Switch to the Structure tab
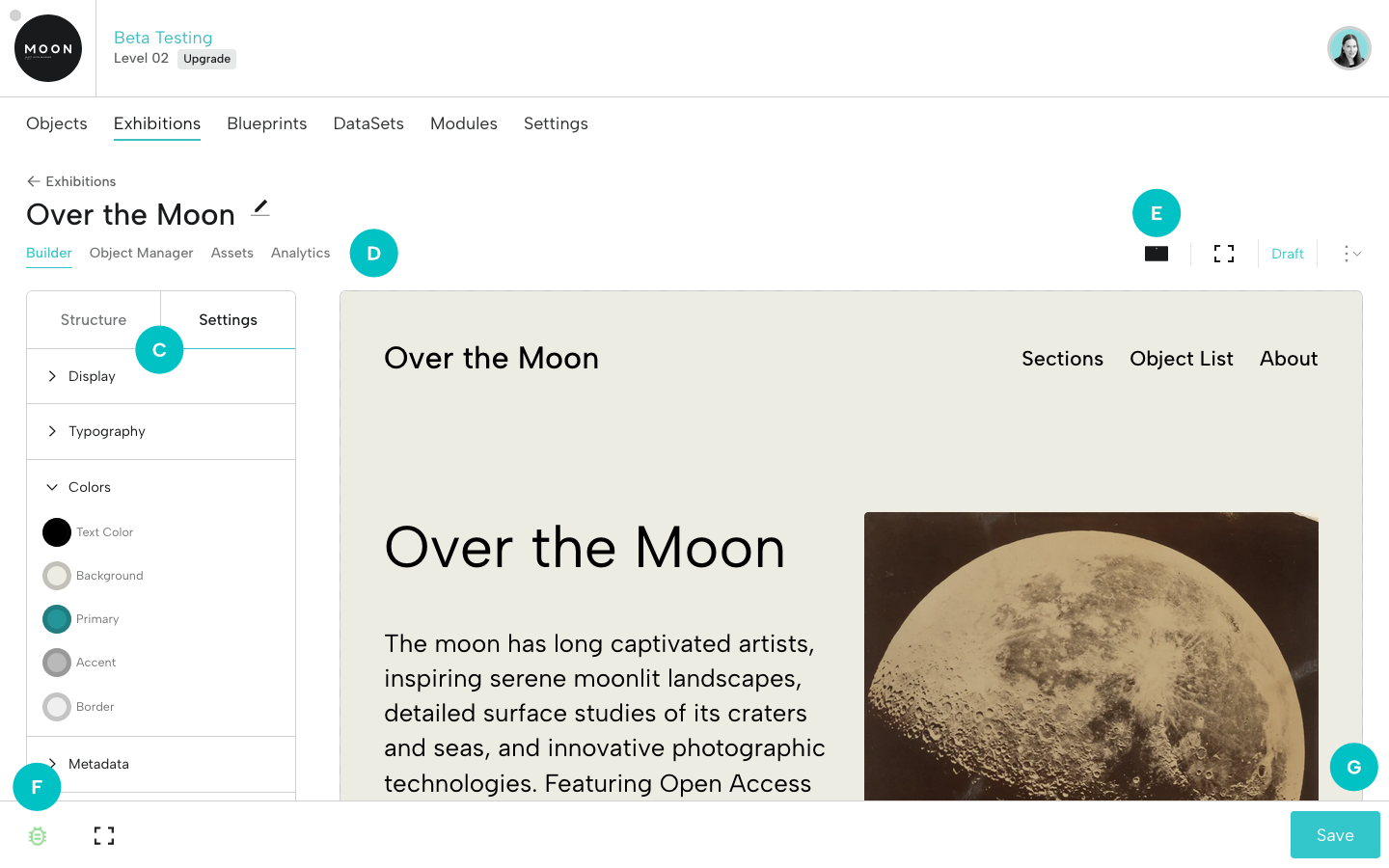This screenshot has width=1389, height=868. [94, 320]
